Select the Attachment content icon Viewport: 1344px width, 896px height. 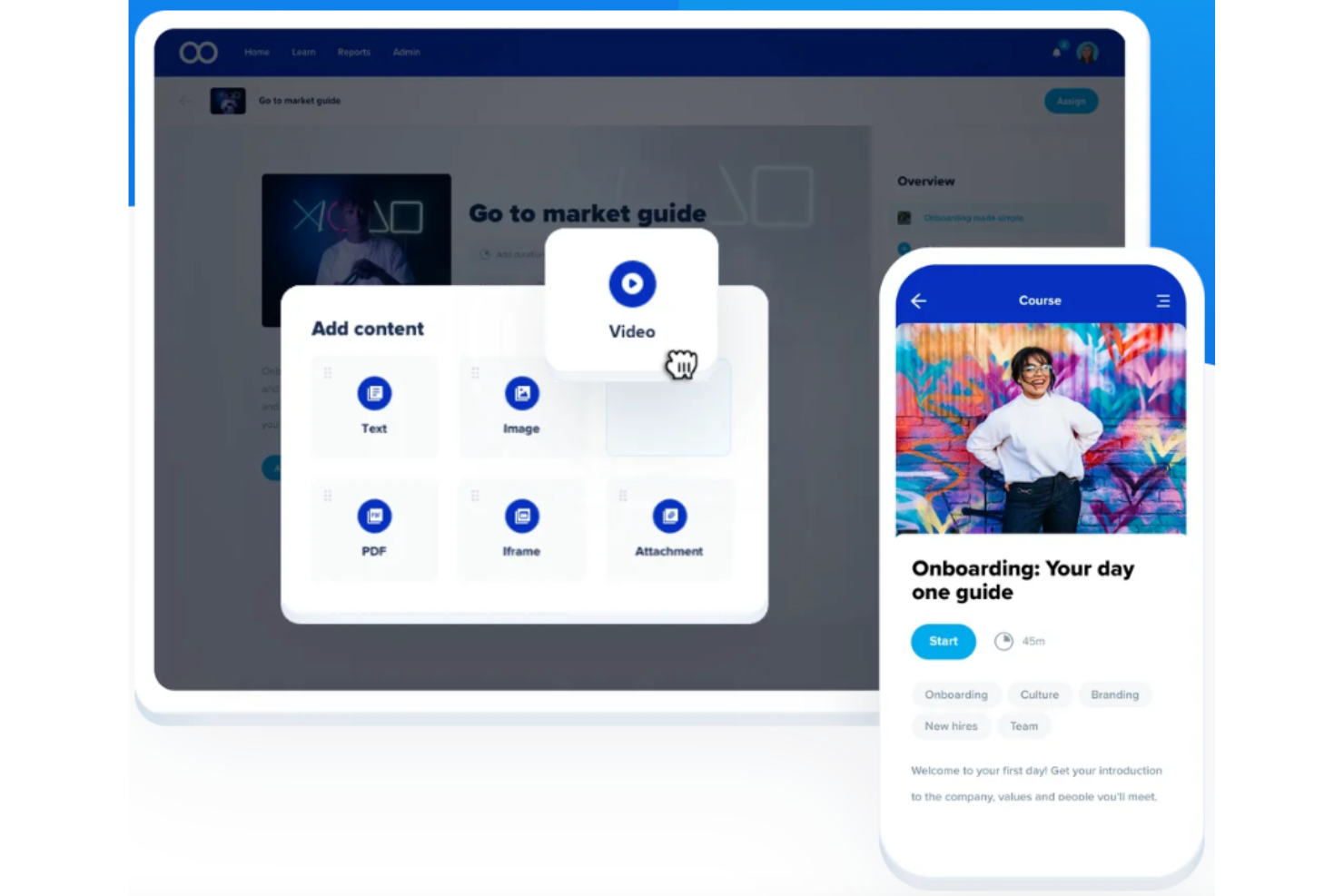coord(669,517)
